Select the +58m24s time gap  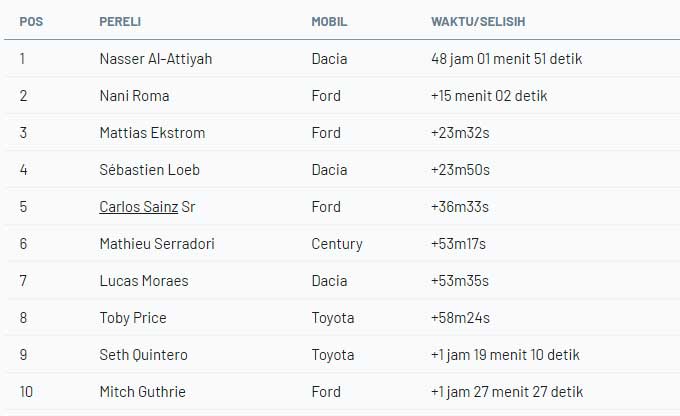tap(460, 318)
